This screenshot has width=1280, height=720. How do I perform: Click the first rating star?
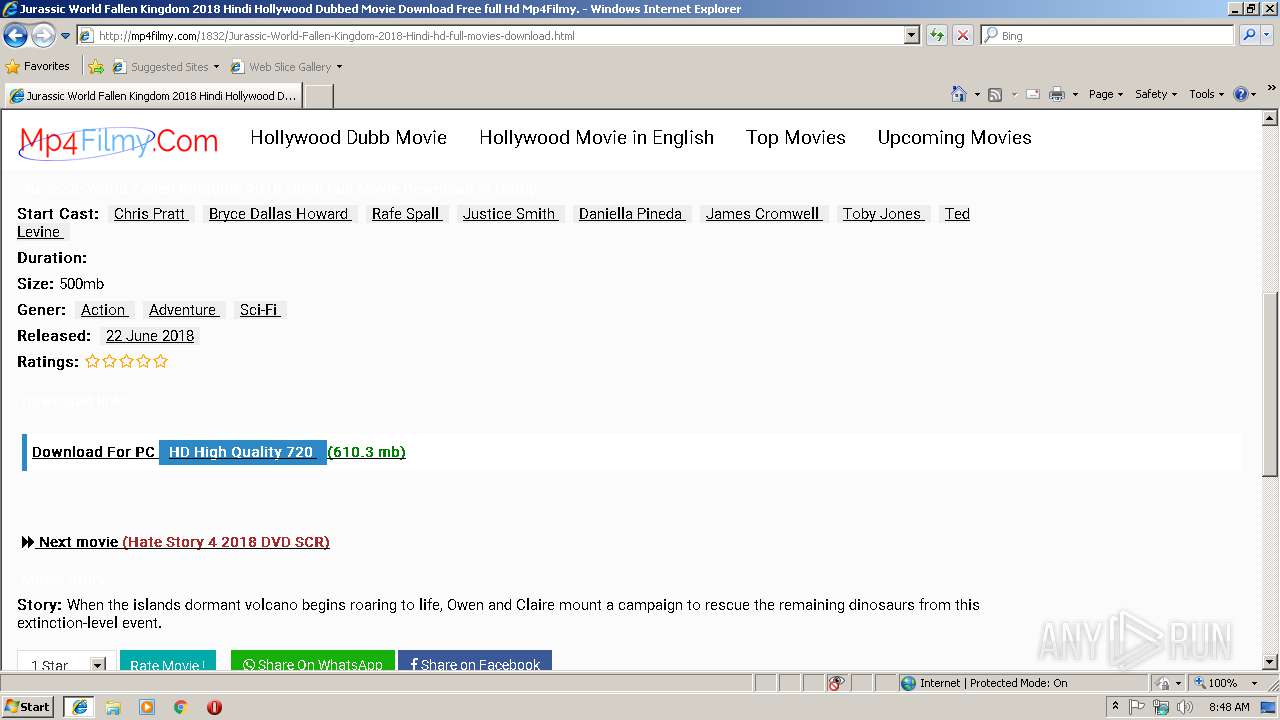92,362
